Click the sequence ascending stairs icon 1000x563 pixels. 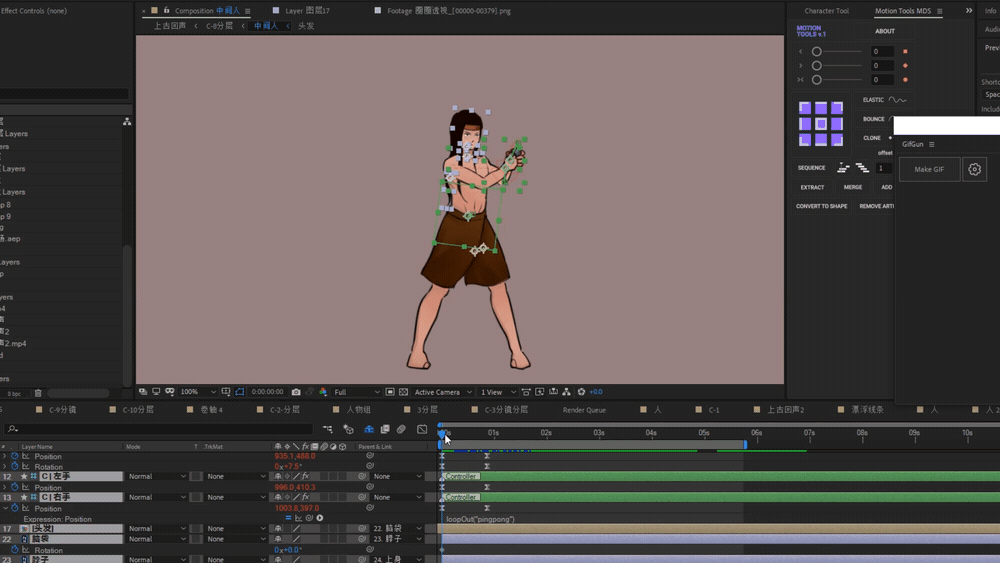(x=843, y=168)
